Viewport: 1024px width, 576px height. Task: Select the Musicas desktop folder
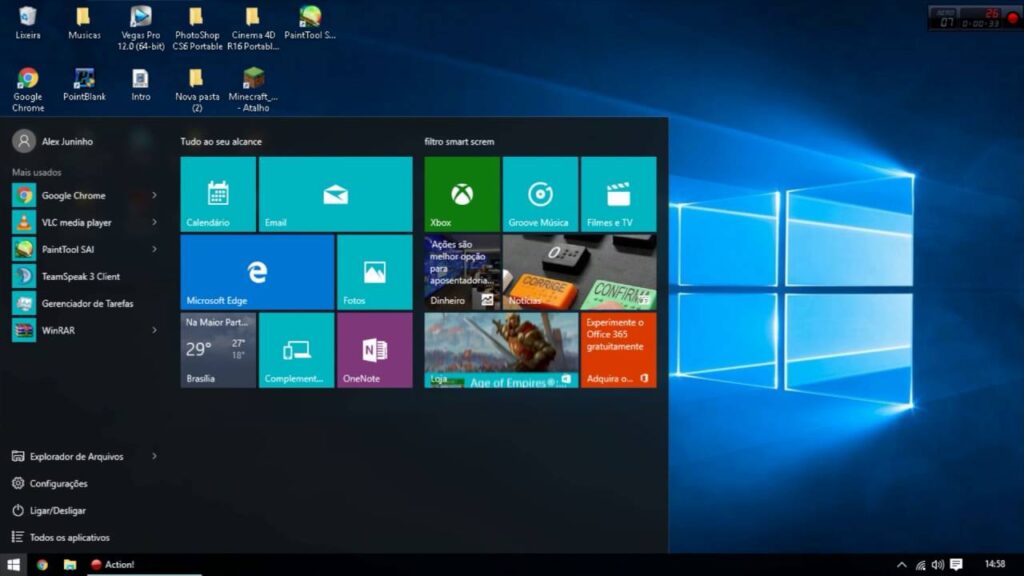pyautogui.click(x=84, y=24)
